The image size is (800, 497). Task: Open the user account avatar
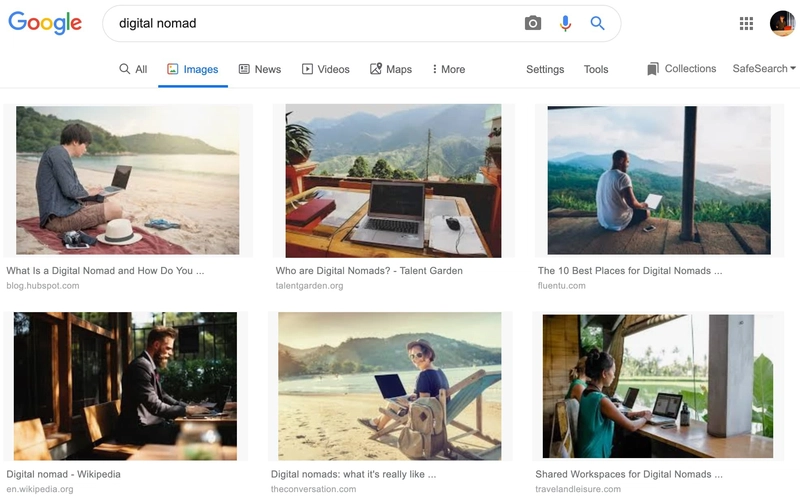[x=782, y=23]
